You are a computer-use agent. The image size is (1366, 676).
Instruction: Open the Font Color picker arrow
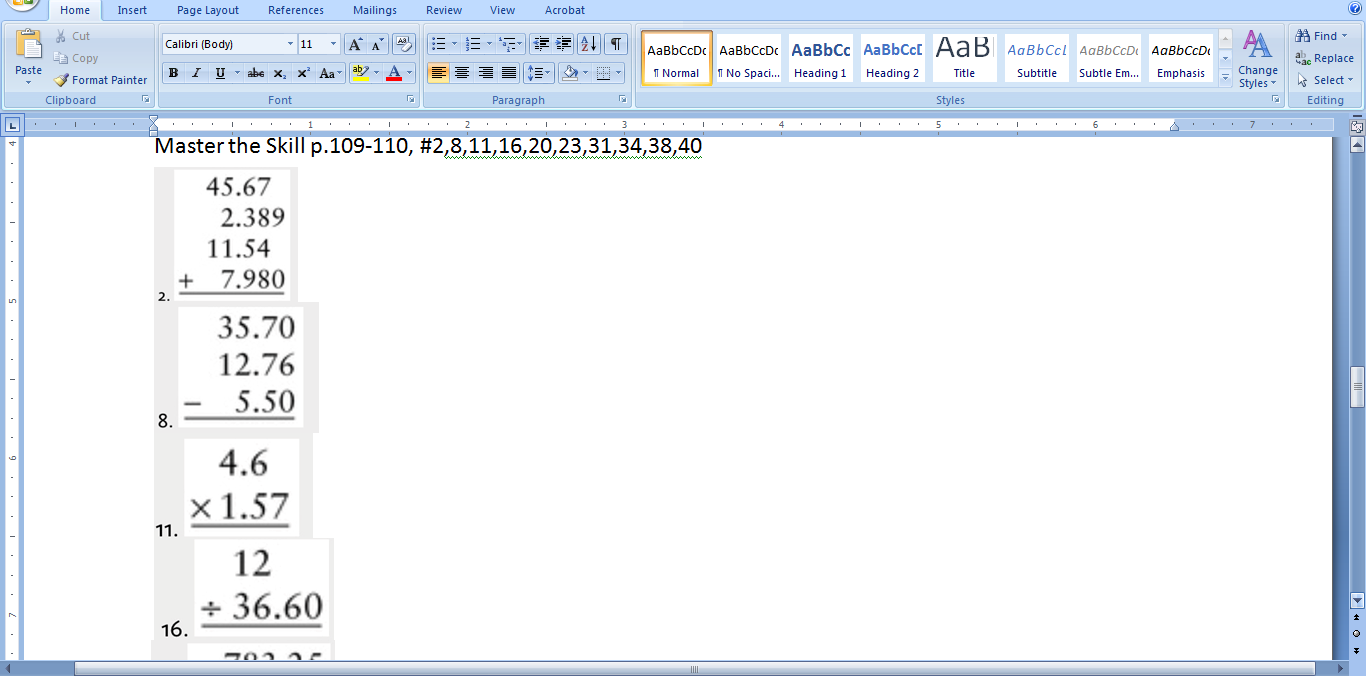pos(409,74)
